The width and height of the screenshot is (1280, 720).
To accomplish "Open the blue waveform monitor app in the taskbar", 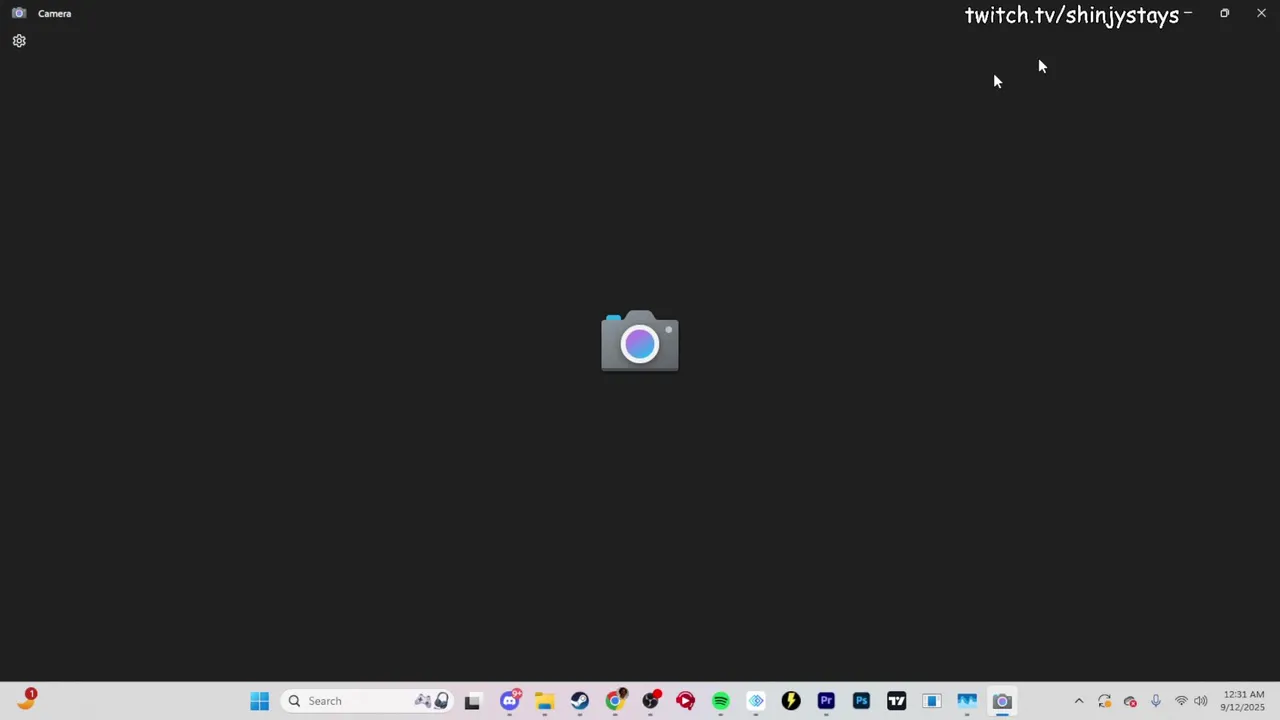I will [x=967, y=701].
